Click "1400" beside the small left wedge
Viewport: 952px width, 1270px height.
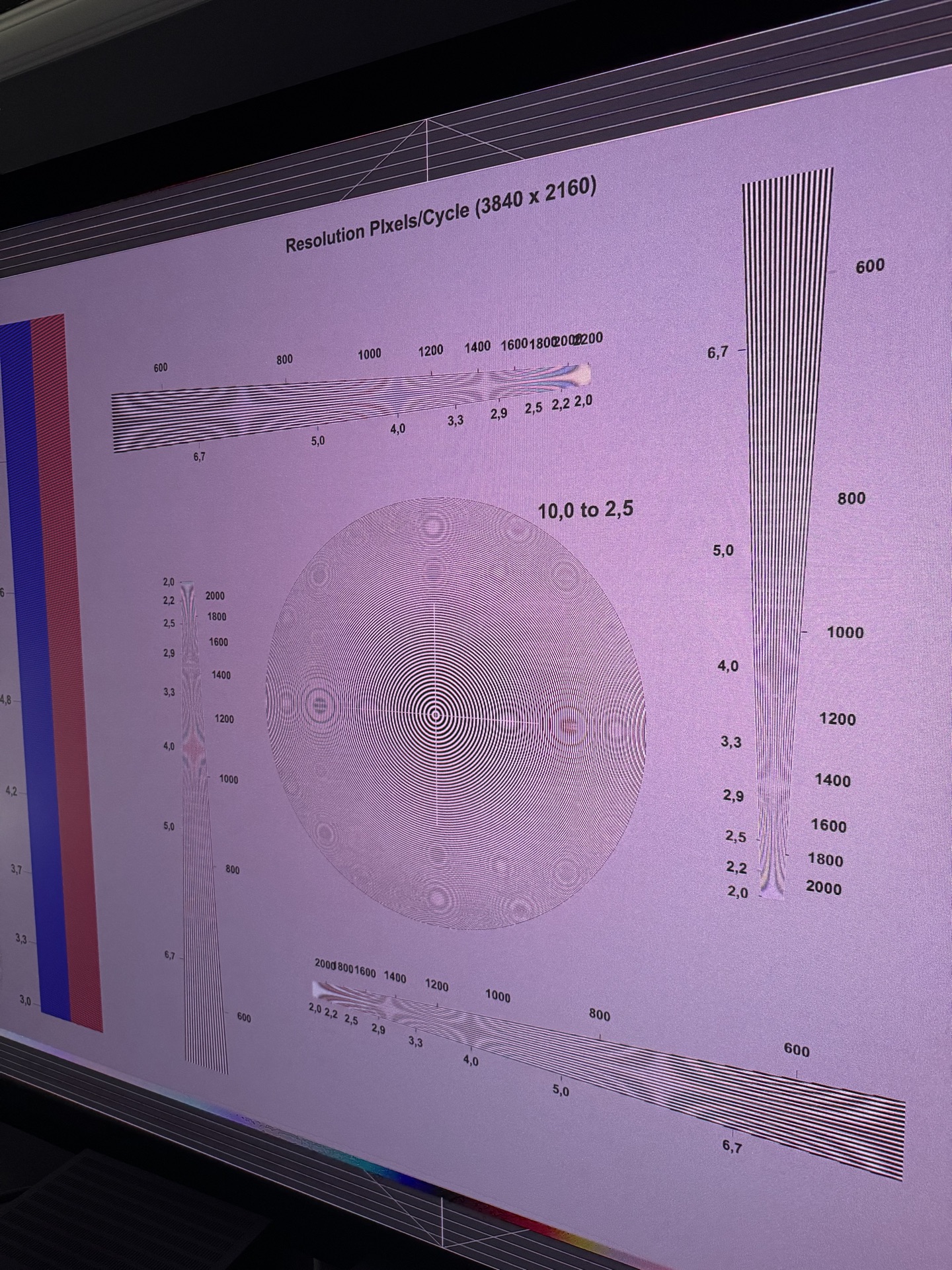pos(221,675)
